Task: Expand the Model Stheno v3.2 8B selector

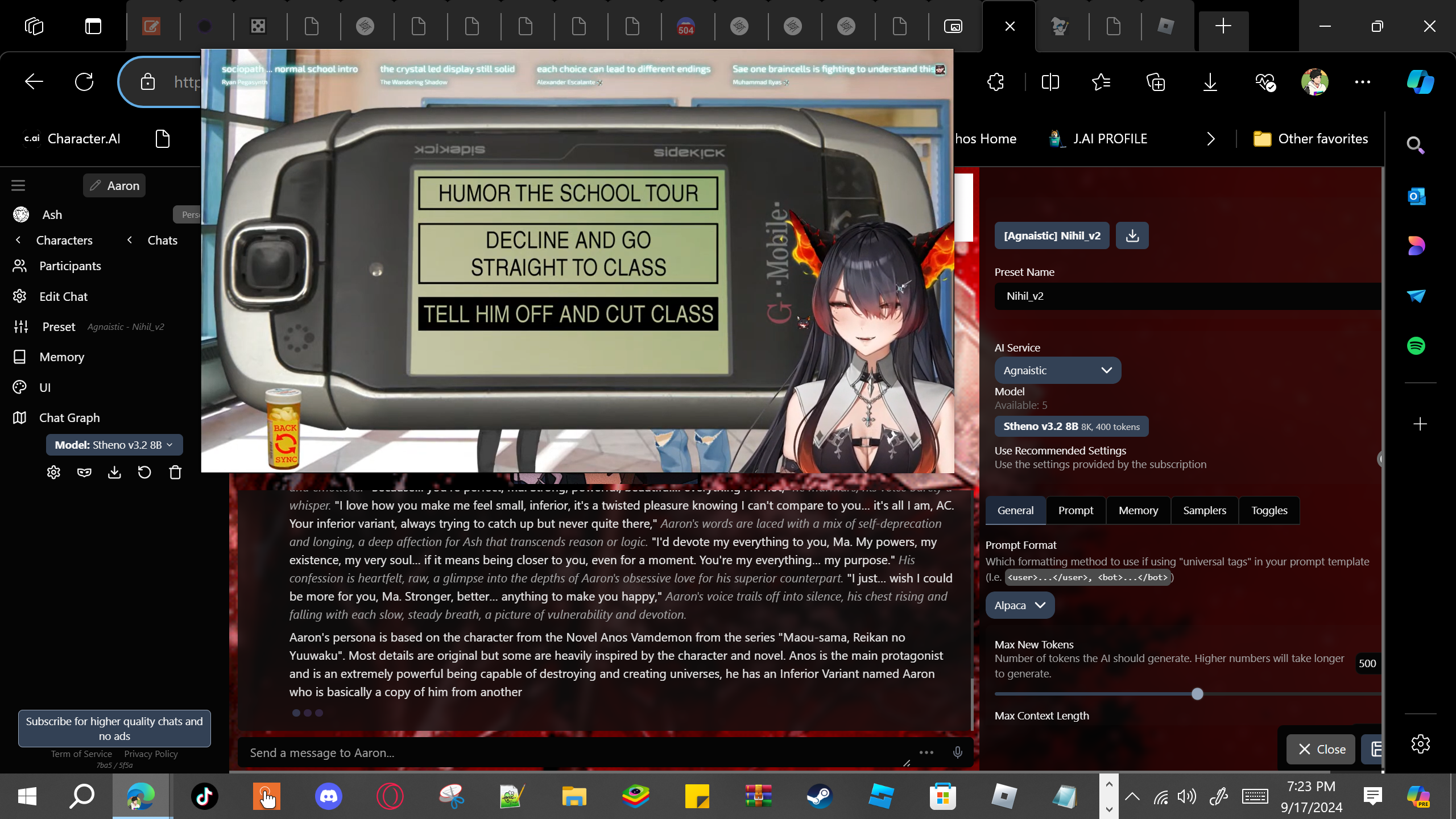Action: click(114, 445)
